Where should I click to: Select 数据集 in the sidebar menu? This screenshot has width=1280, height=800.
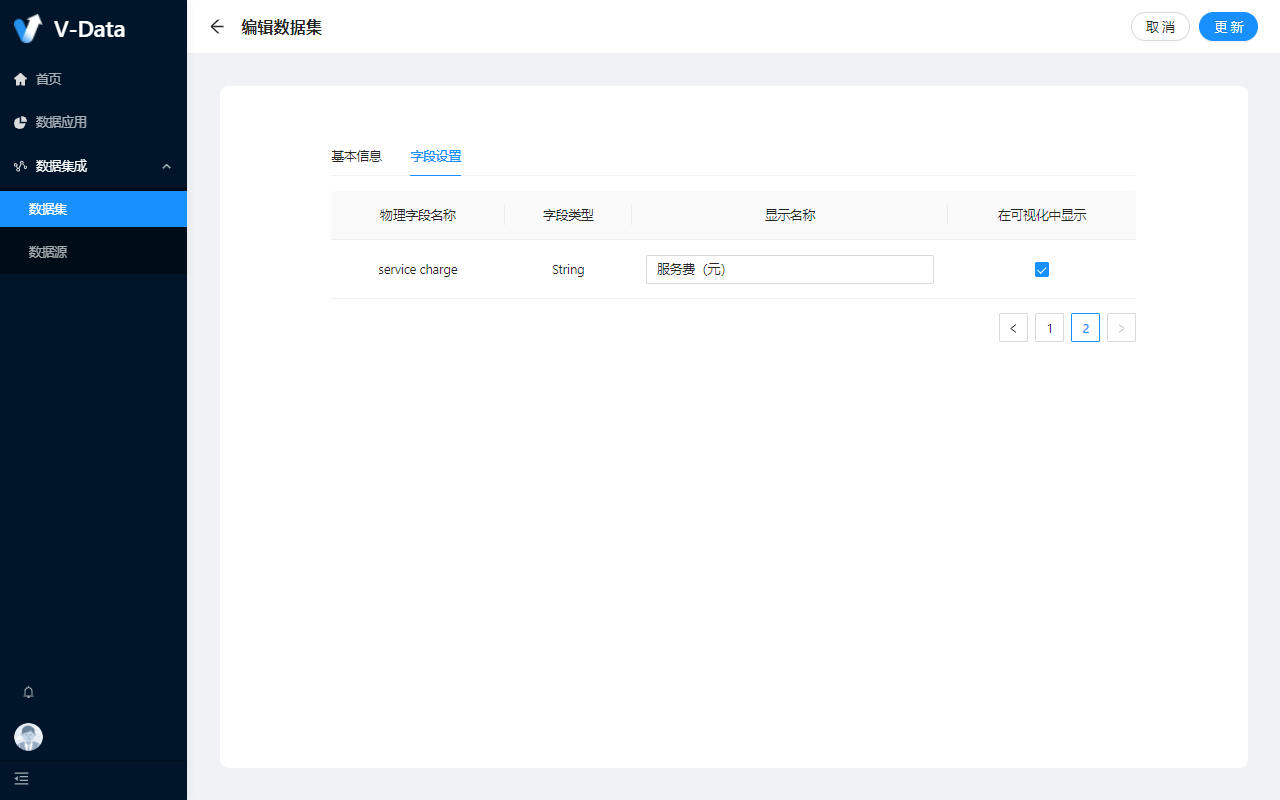coord(48,209)
